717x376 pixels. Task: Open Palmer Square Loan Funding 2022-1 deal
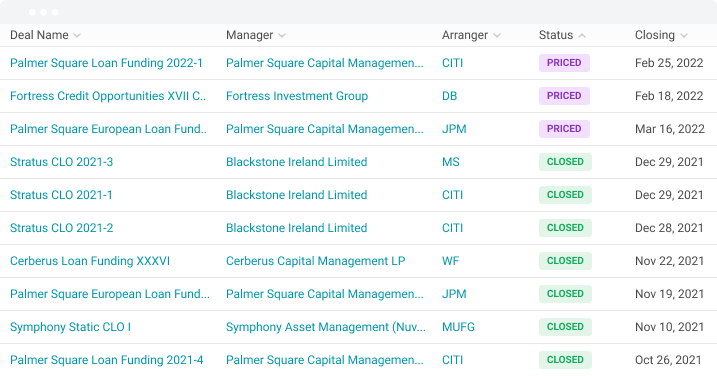106,63
